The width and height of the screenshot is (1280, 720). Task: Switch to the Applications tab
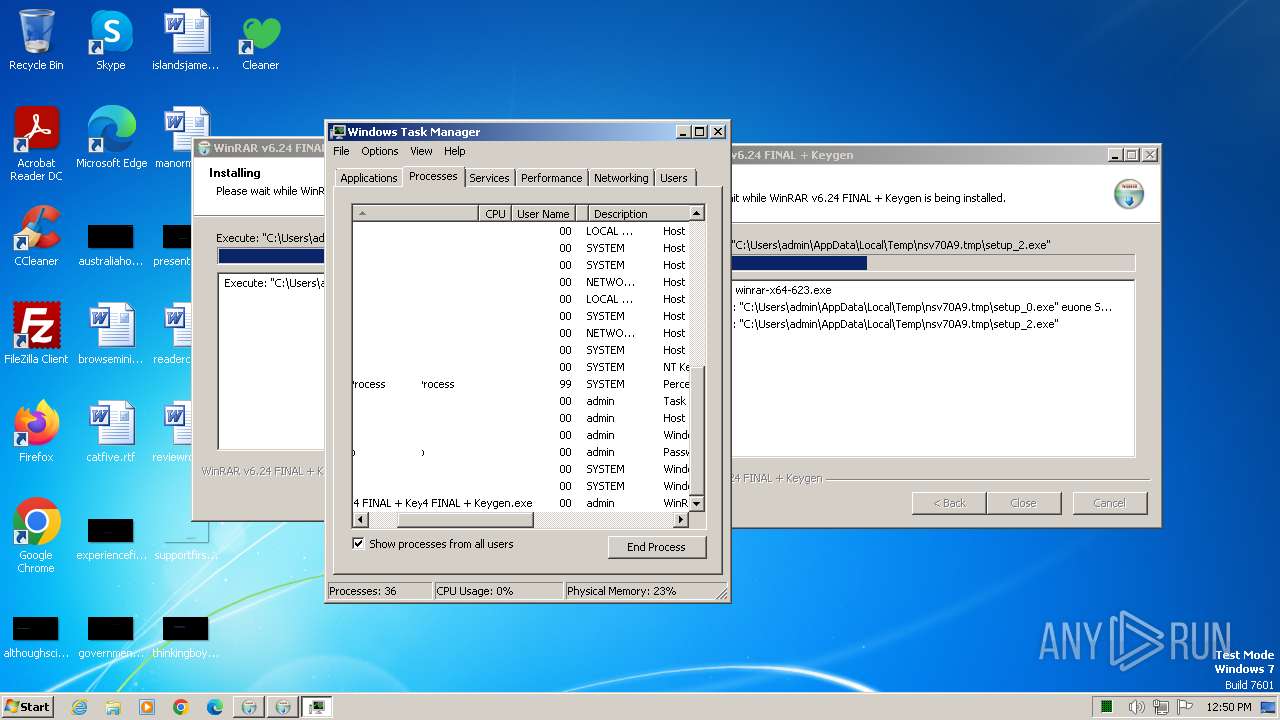369,178
